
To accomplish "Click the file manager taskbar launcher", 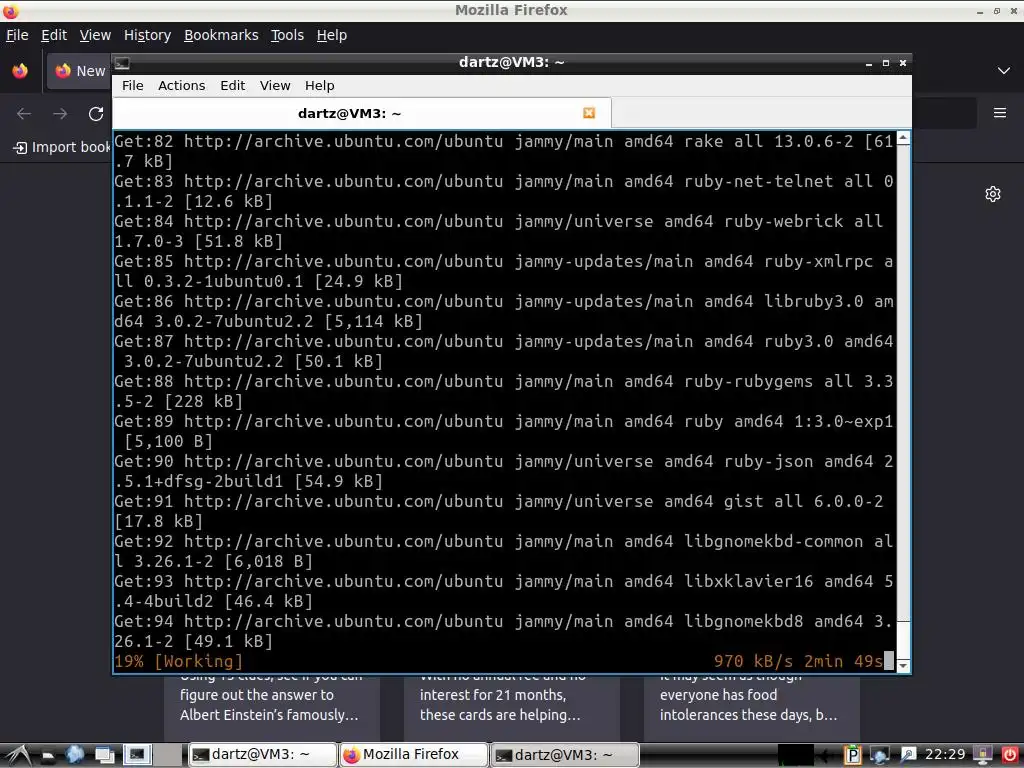I will pos(47,756).
